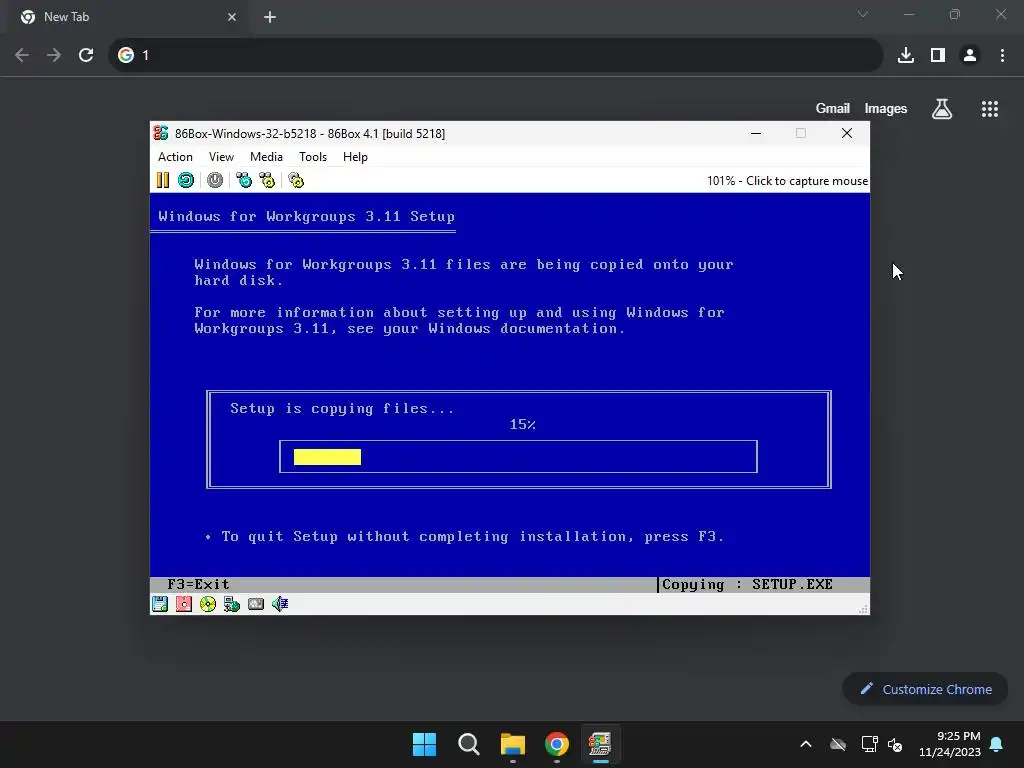Screen dimensions: 1024x768
Task: Open the Media menu
Action: coord(266,157)
